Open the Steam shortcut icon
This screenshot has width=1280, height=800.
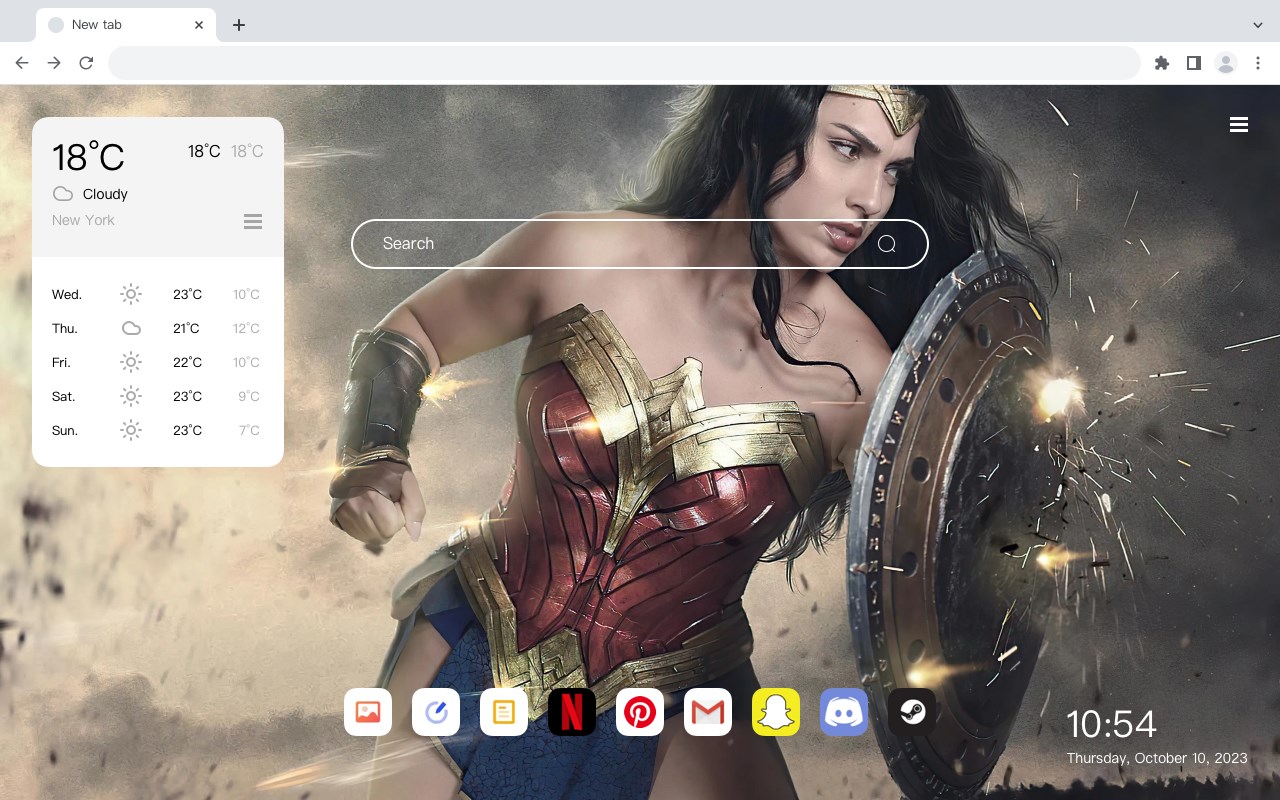point(912,712)
